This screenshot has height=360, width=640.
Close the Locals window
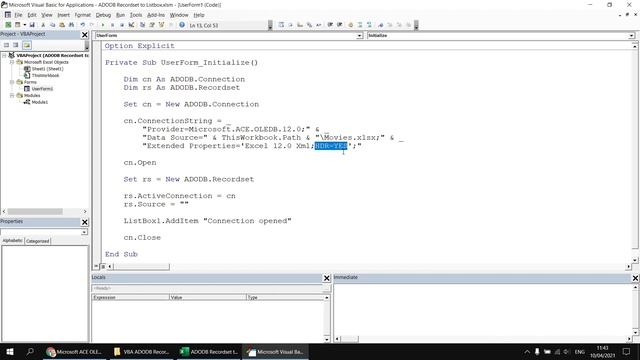(327, 278)
